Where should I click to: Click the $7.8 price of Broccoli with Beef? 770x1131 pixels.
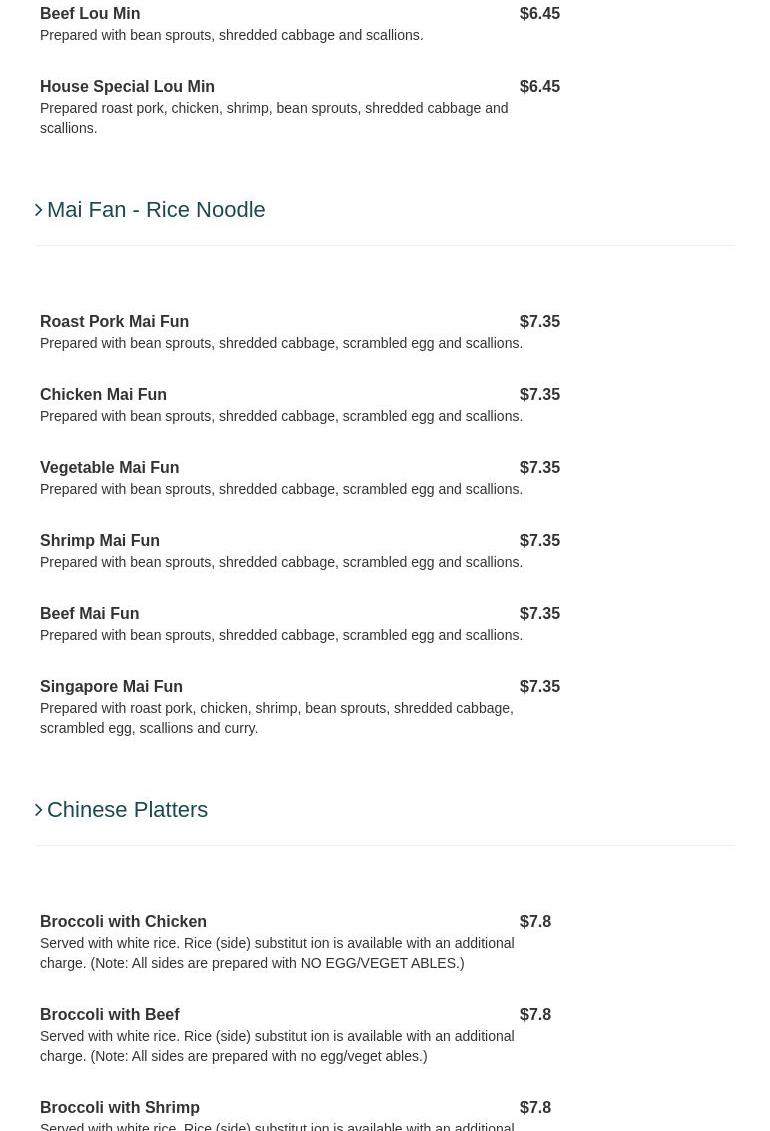point(535,1015)
